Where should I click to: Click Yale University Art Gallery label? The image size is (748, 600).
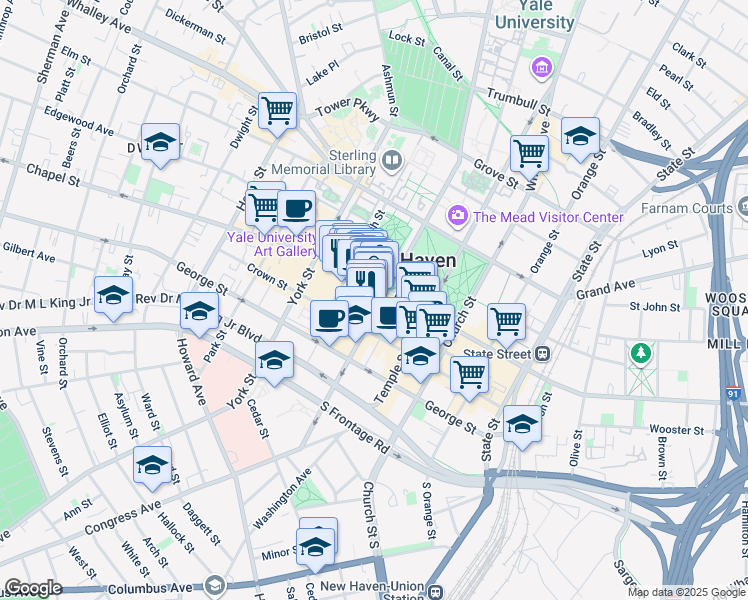coord(272,244)
